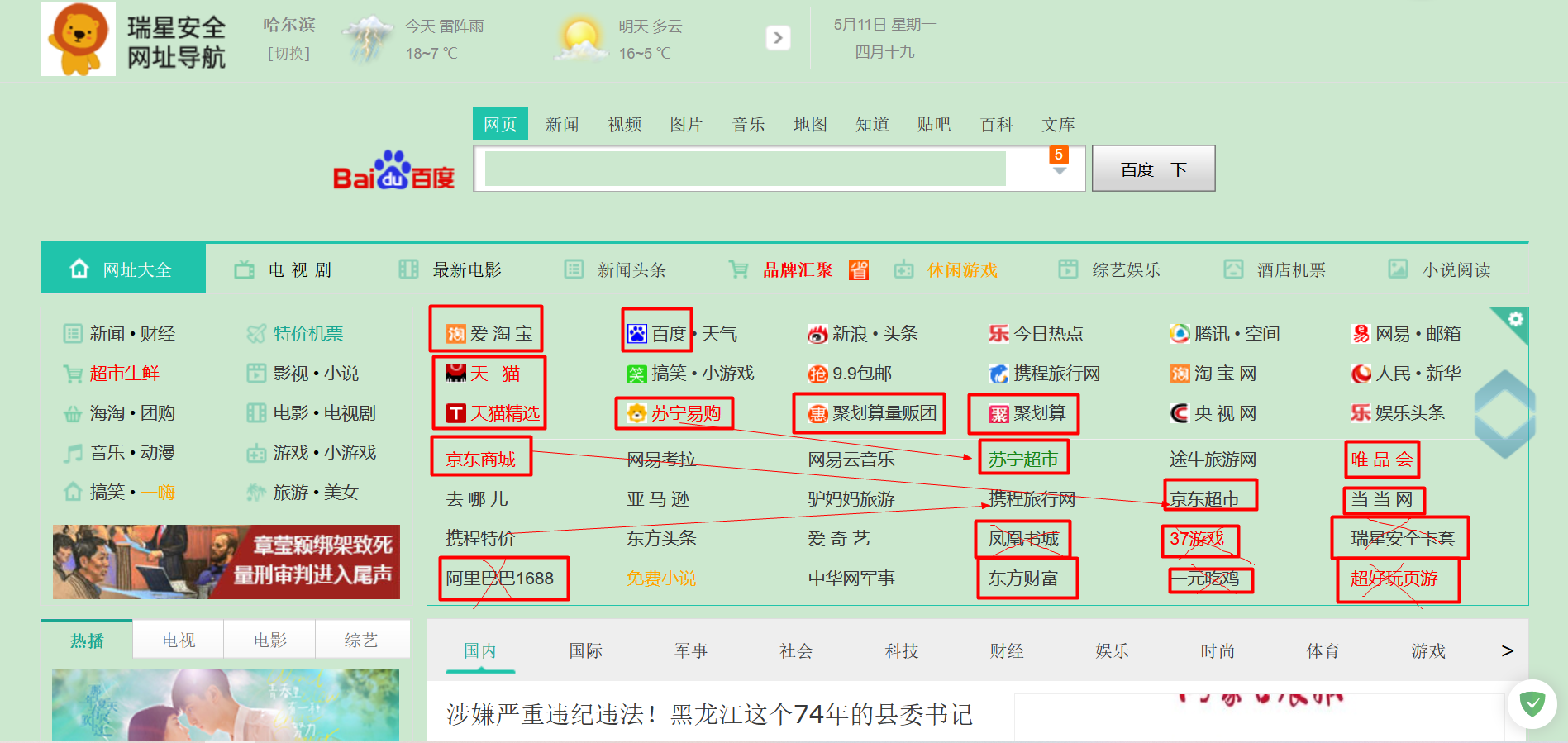The image size is (1568, 743).
Task: Open the headline about 黑龙江 74年的县委书记
Action: pyautogui.click(x=709, y=713)
